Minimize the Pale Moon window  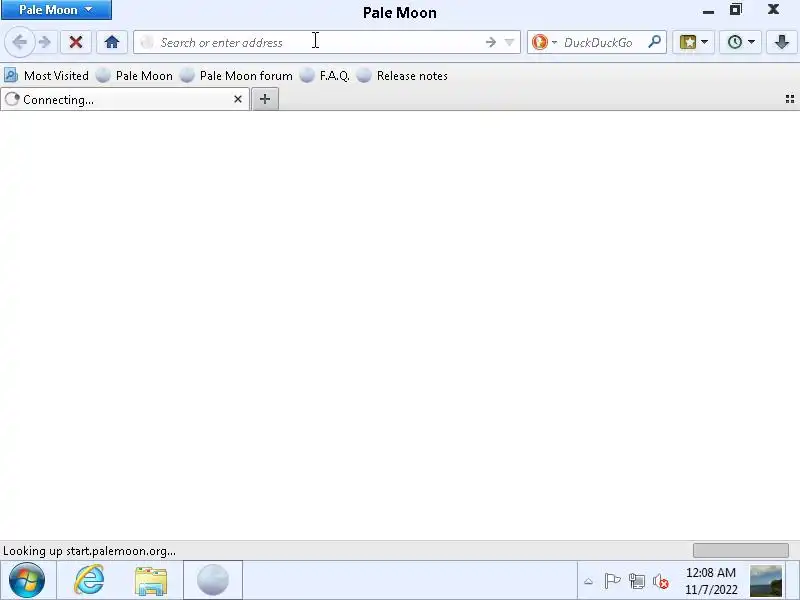click(x=708, y=11)
